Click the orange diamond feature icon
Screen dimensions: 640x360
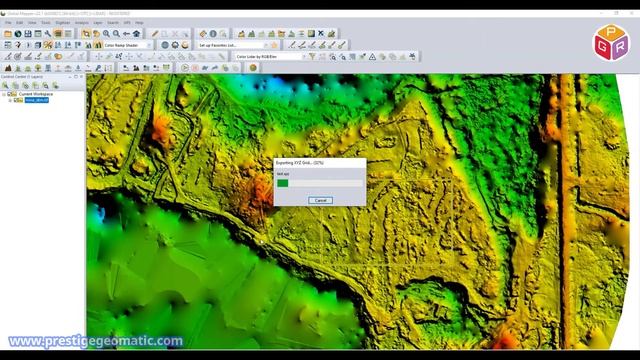(x=203, y=34)
